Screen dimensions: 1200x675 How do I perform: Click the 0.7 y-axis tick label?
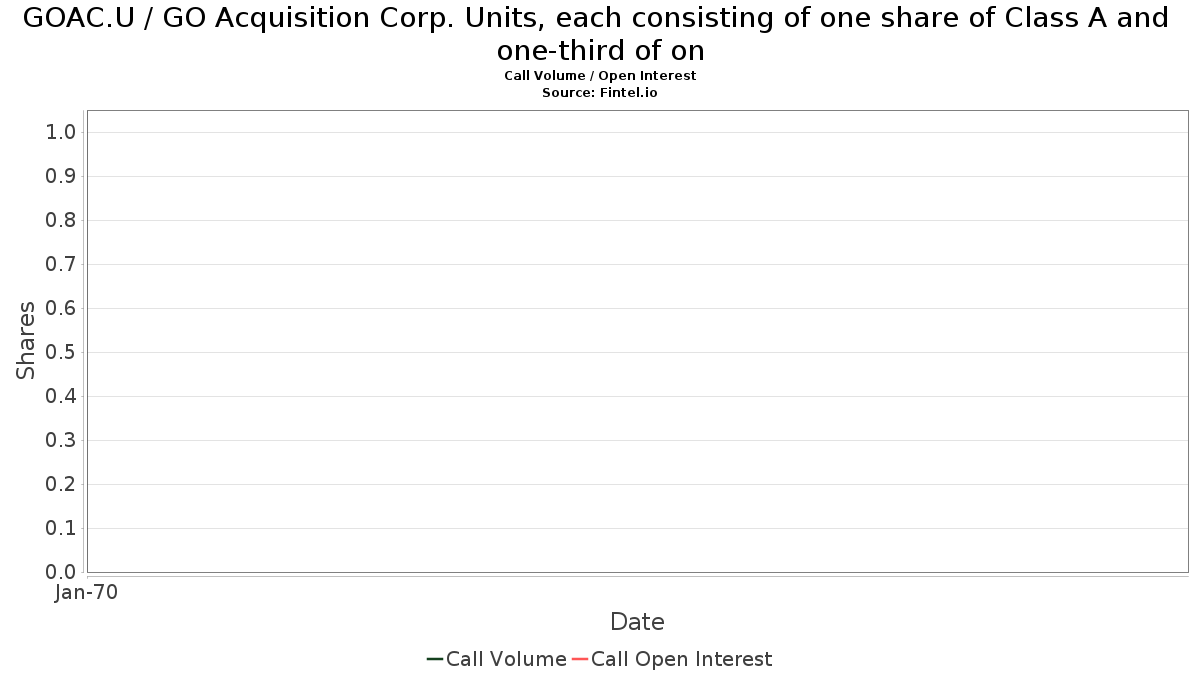point(61,265)
